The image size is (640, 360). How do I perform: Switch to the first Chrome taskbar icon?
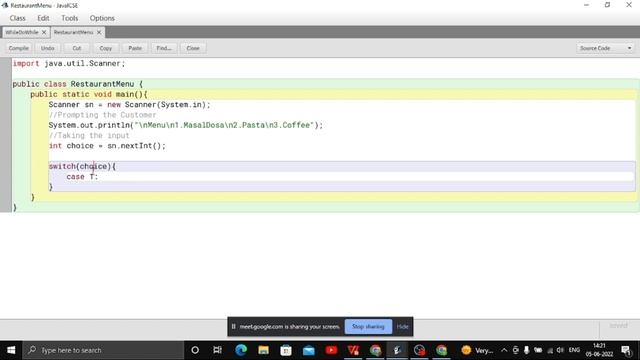pyautogui.click(x=376, y=350)
